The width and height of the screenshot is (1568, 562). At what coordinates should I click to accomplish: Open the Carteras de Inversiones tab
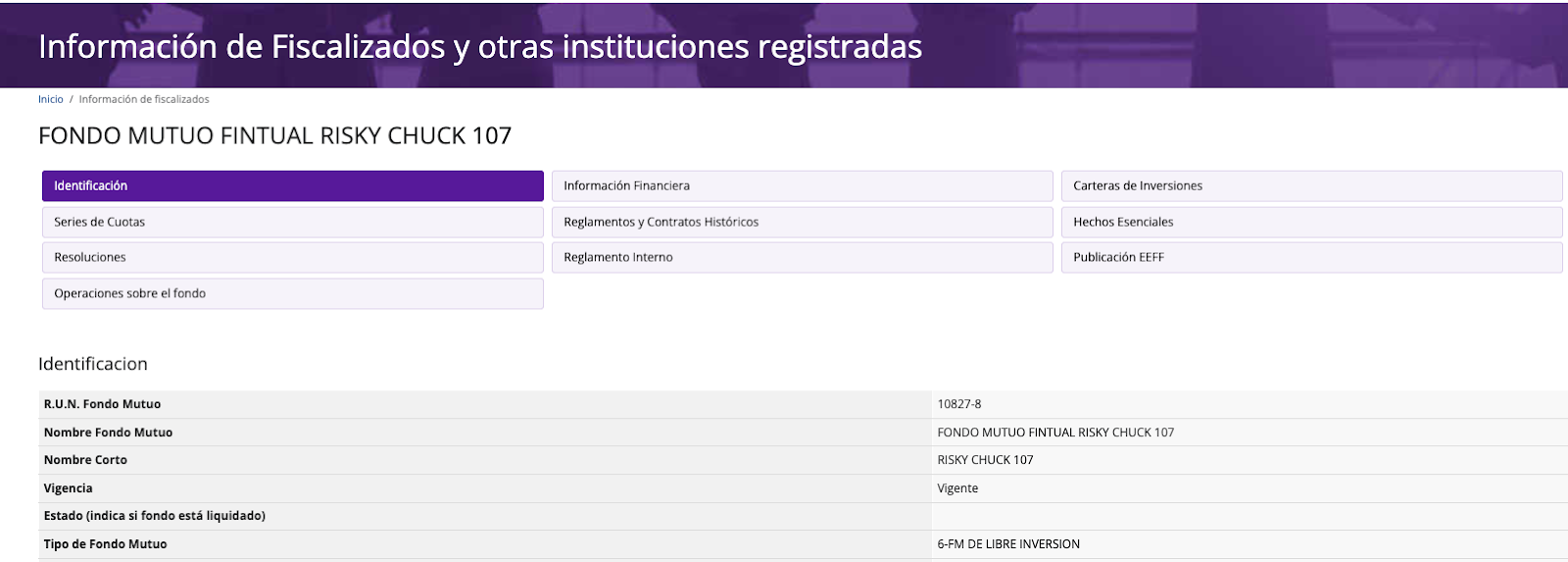point(1311,186)
